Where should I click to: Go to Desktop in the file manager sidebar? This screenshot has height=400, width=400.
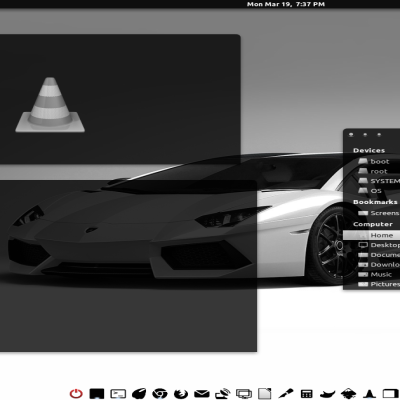coord(371,245)
